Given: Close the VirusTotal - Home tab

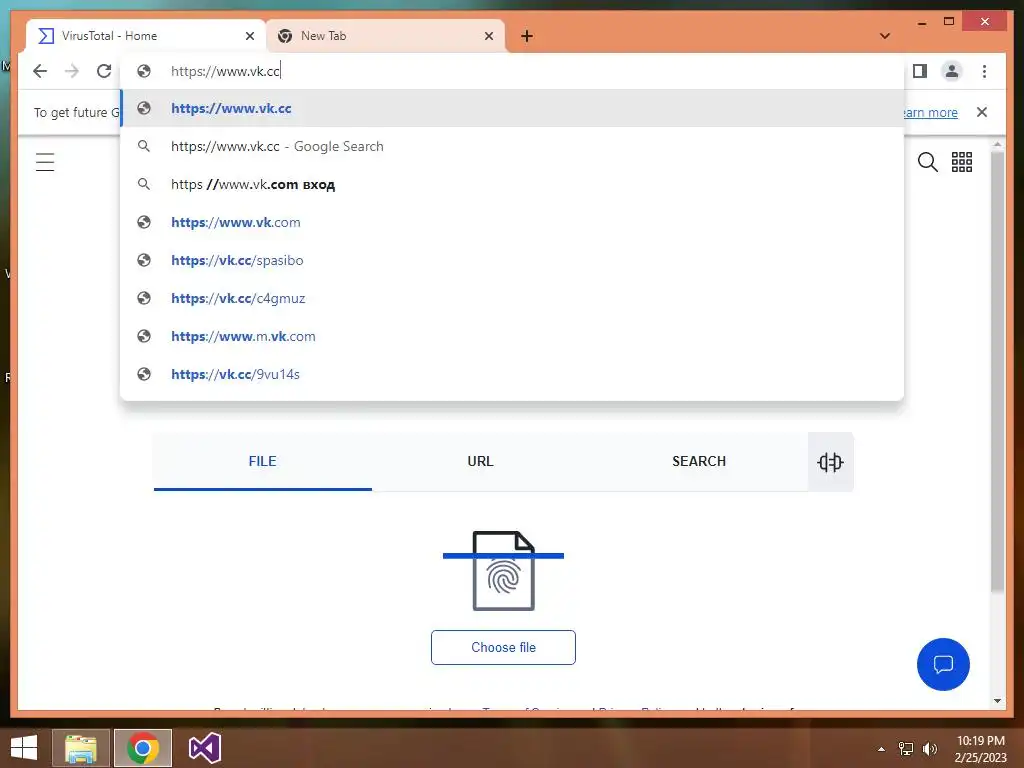Looking at the screenshot, I should [x=249, y=36].
